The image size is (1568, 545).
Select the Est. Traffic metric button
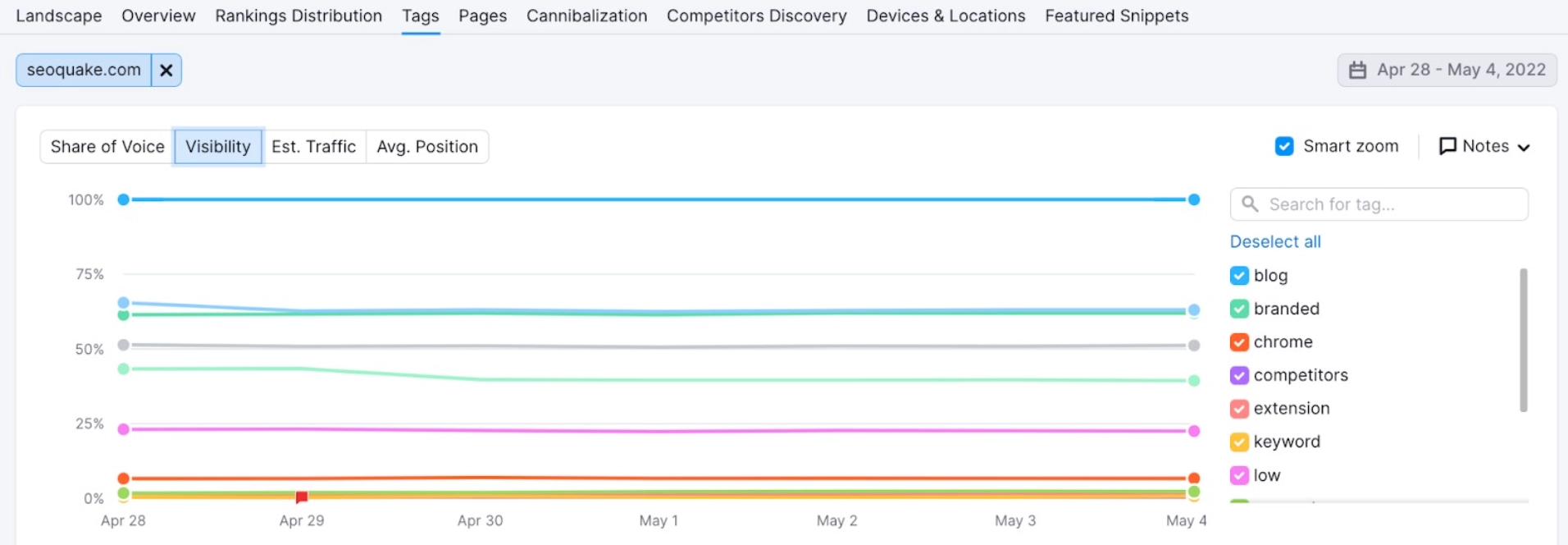point(313,147)
